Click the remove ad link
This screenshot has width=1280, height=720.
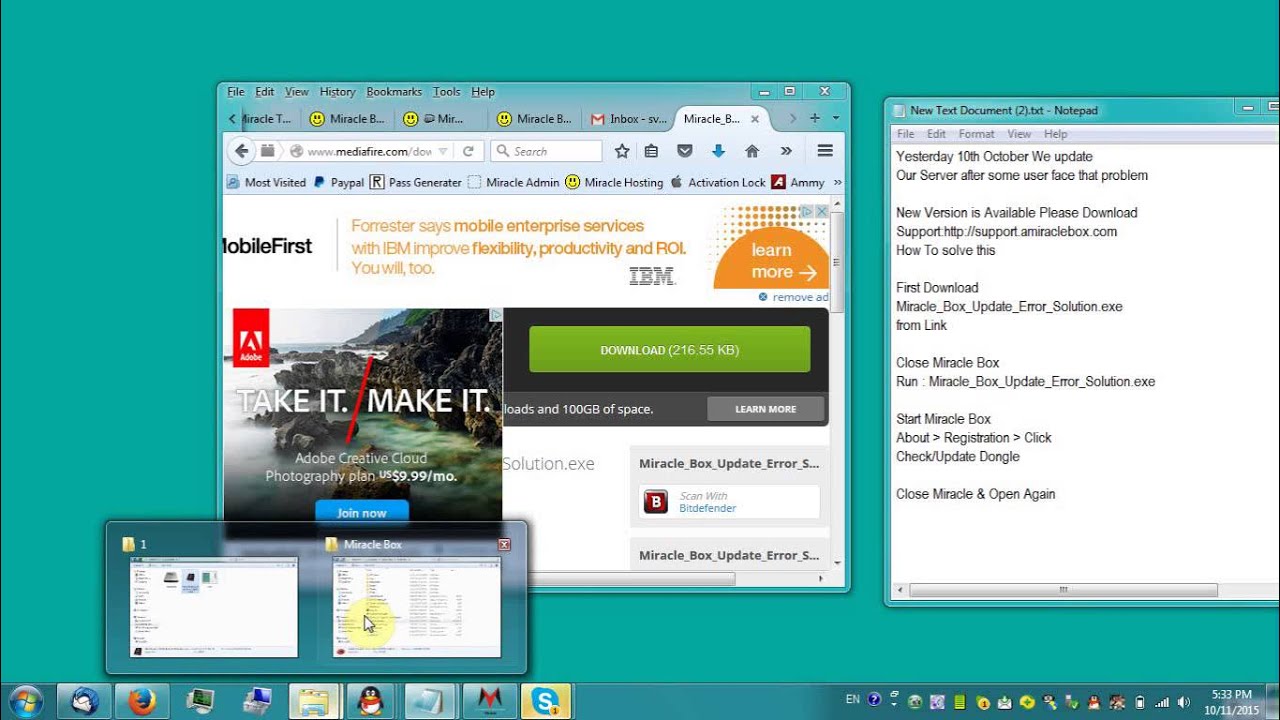tap(800, 297)
